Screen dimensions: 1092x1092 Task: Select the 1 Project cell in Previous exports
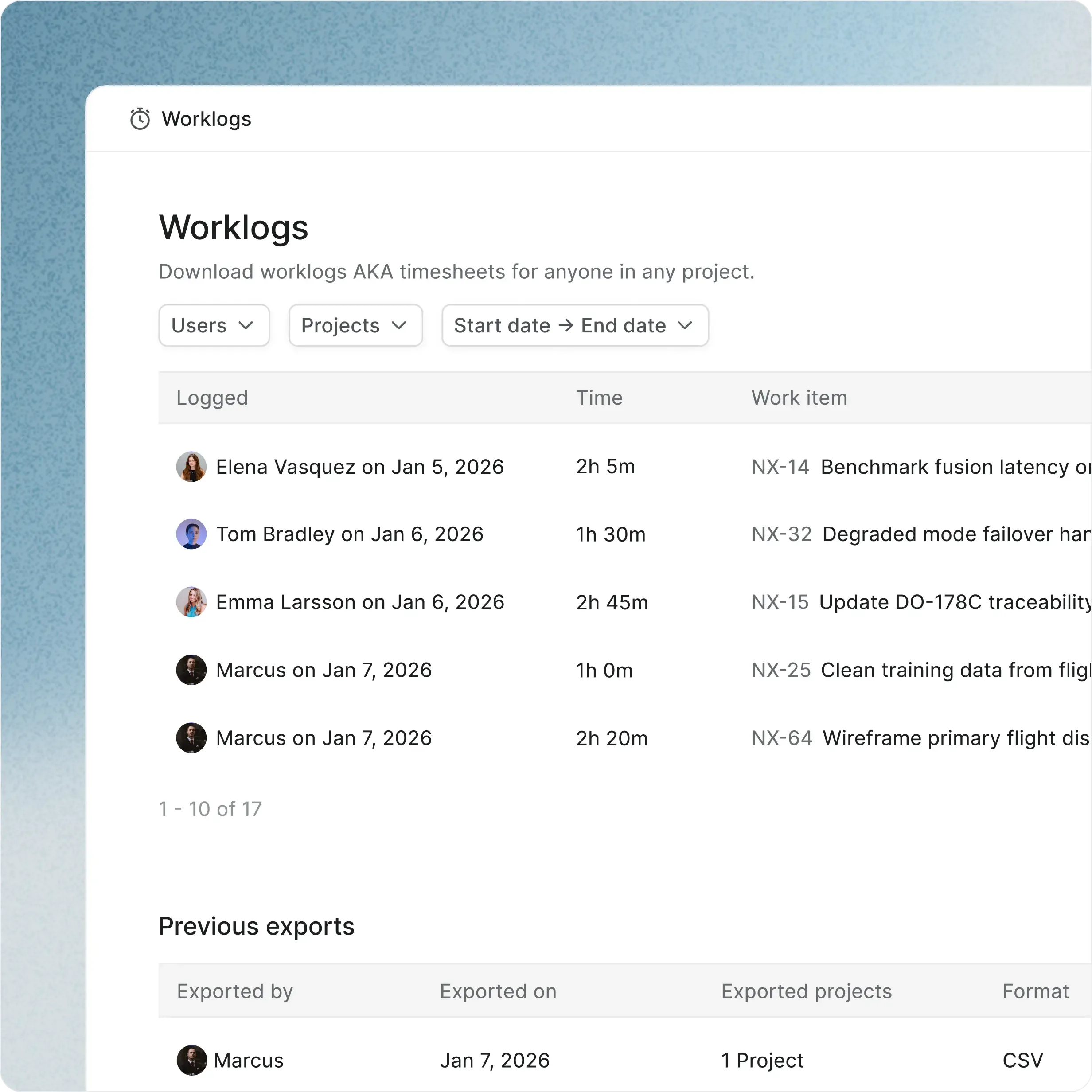761,1061
